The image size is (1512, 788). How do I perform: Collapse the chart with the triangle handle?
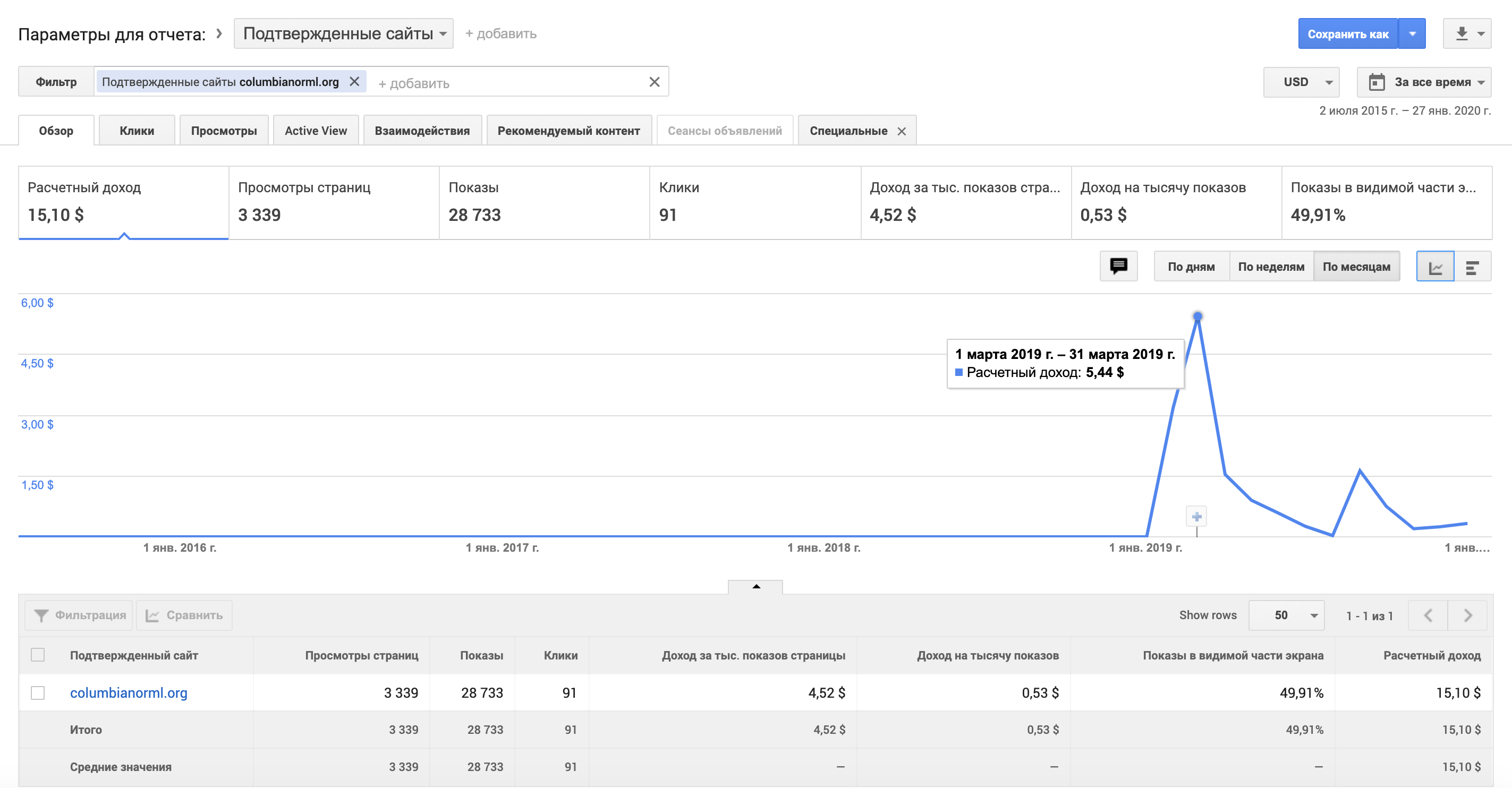click(755, 587)
